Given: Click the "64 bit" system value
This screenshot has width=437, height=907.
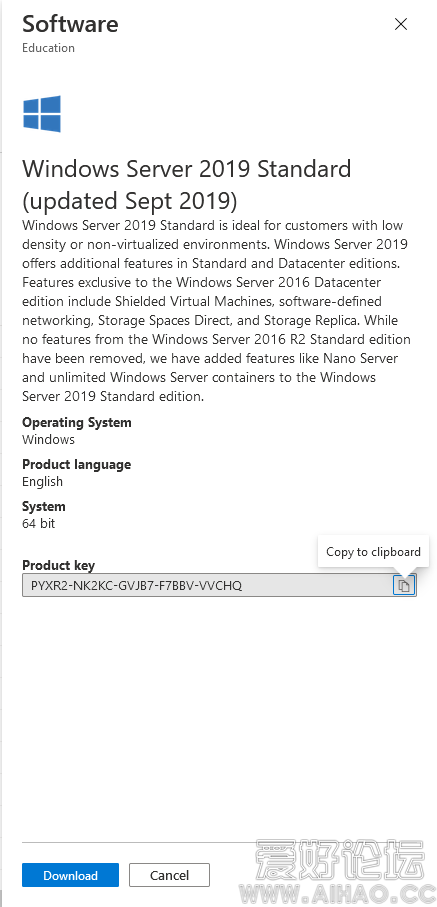Looking at the screenshot, I should (x=39, y=524).
